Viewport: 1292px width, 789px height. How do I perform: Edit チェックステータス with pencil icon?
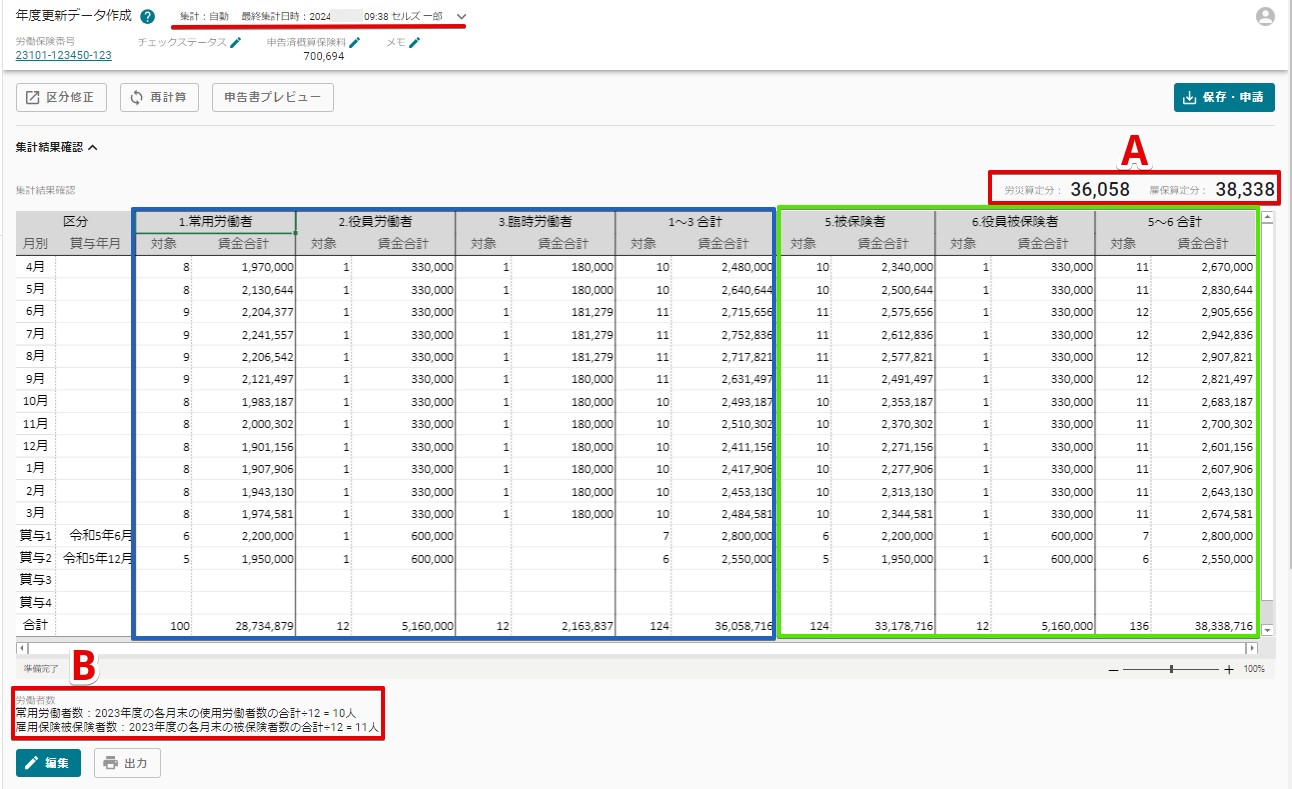click(x=236, y=42)
